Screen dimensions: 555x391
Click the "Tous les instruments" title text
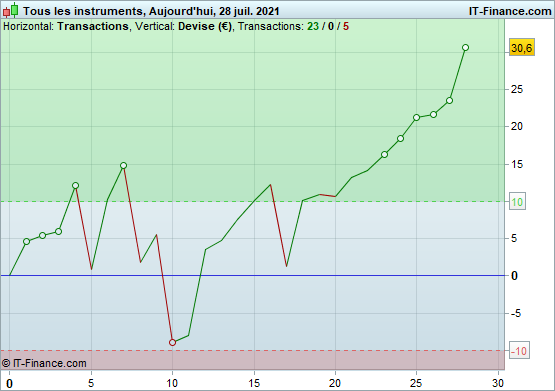point(83,11)
